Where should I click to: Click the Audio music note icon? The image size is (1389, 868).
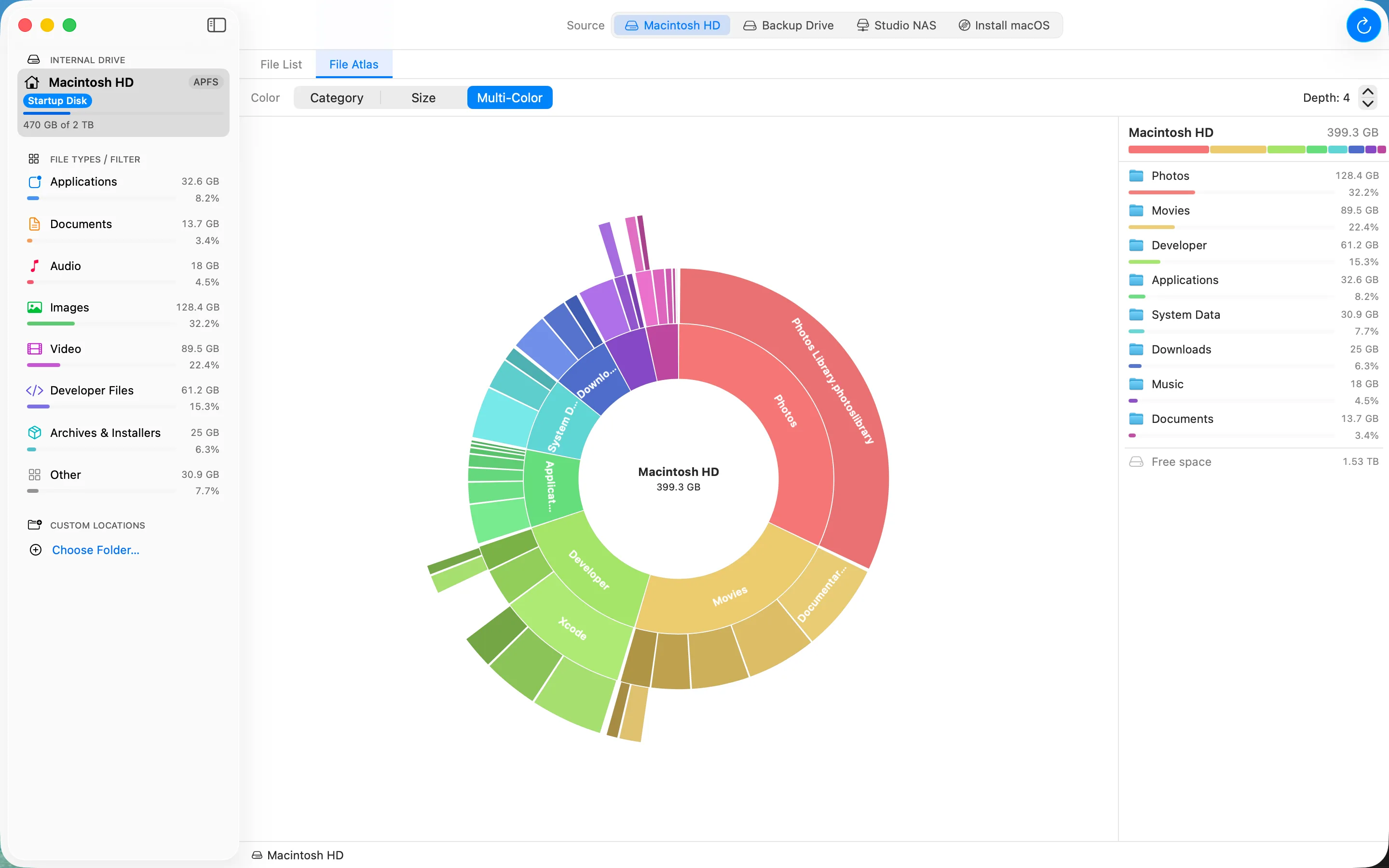point(34,266)
